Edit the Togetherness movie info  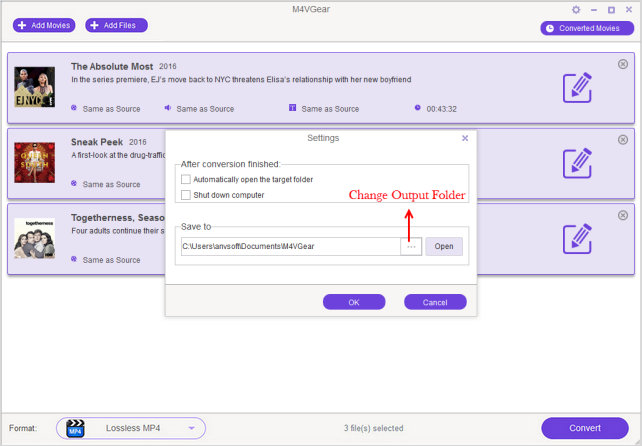click(577, 239)
